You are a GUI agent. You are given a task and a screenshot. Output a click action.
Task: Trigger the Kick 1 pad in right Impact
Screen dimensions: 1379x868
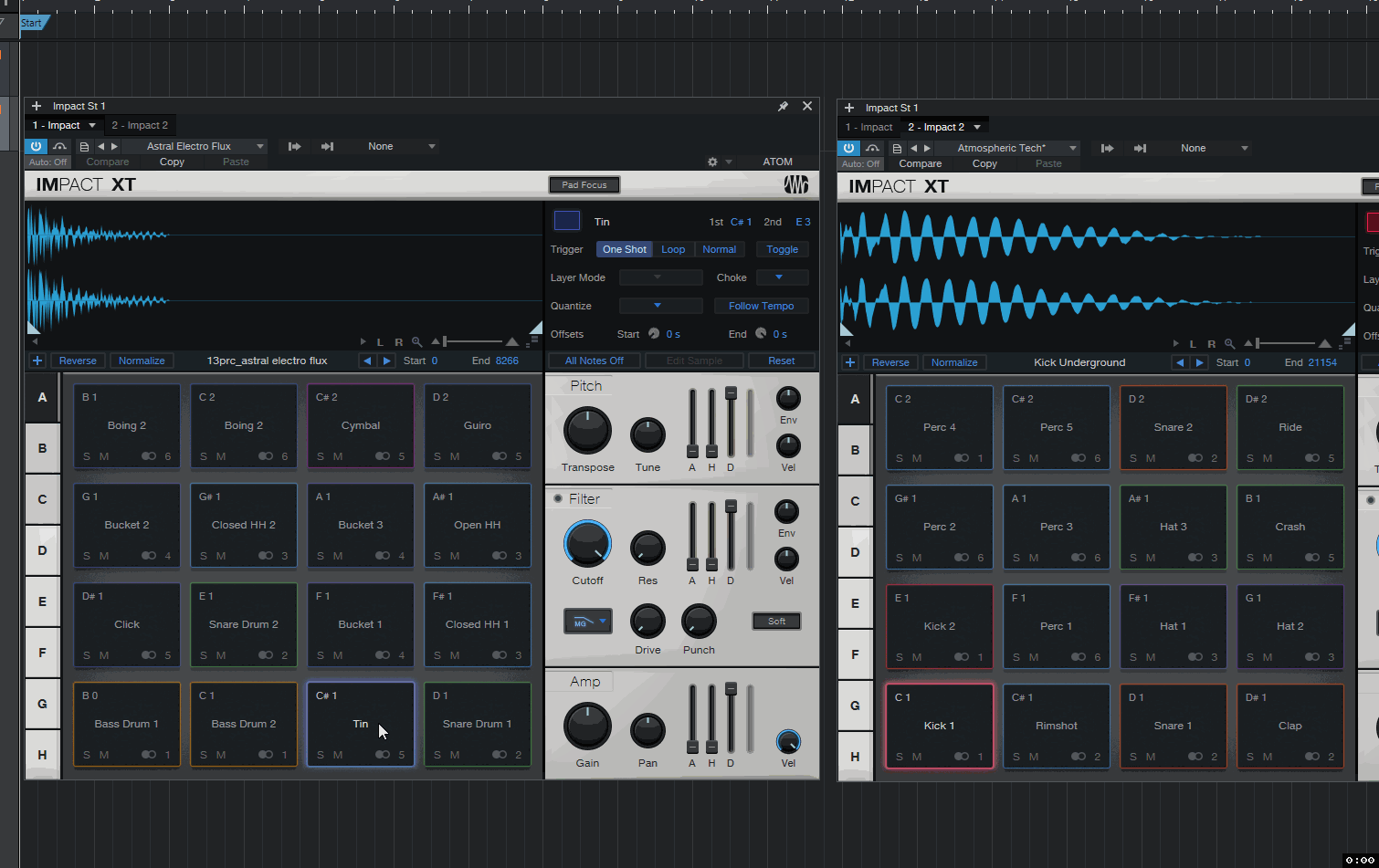pos(939,726)
